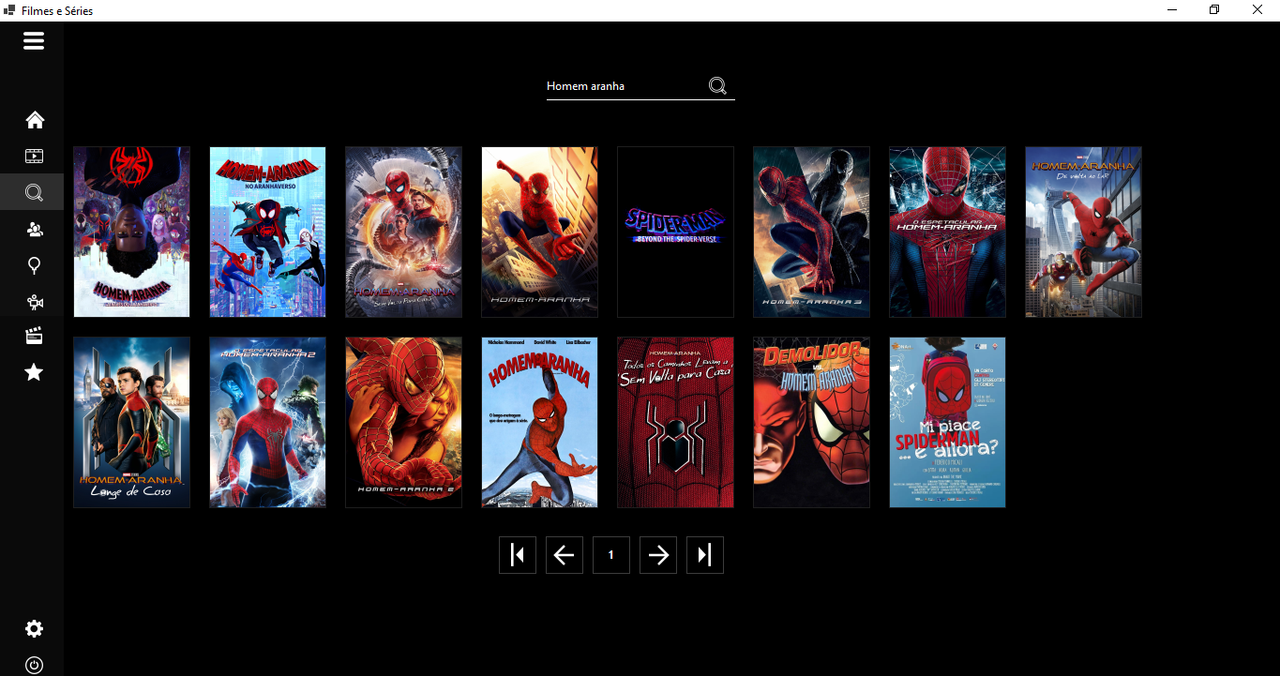Open favorites star icon in sidebar
Image resolution: width=1280 pixels, height=676 pixels.
click(x=34, y=373)
